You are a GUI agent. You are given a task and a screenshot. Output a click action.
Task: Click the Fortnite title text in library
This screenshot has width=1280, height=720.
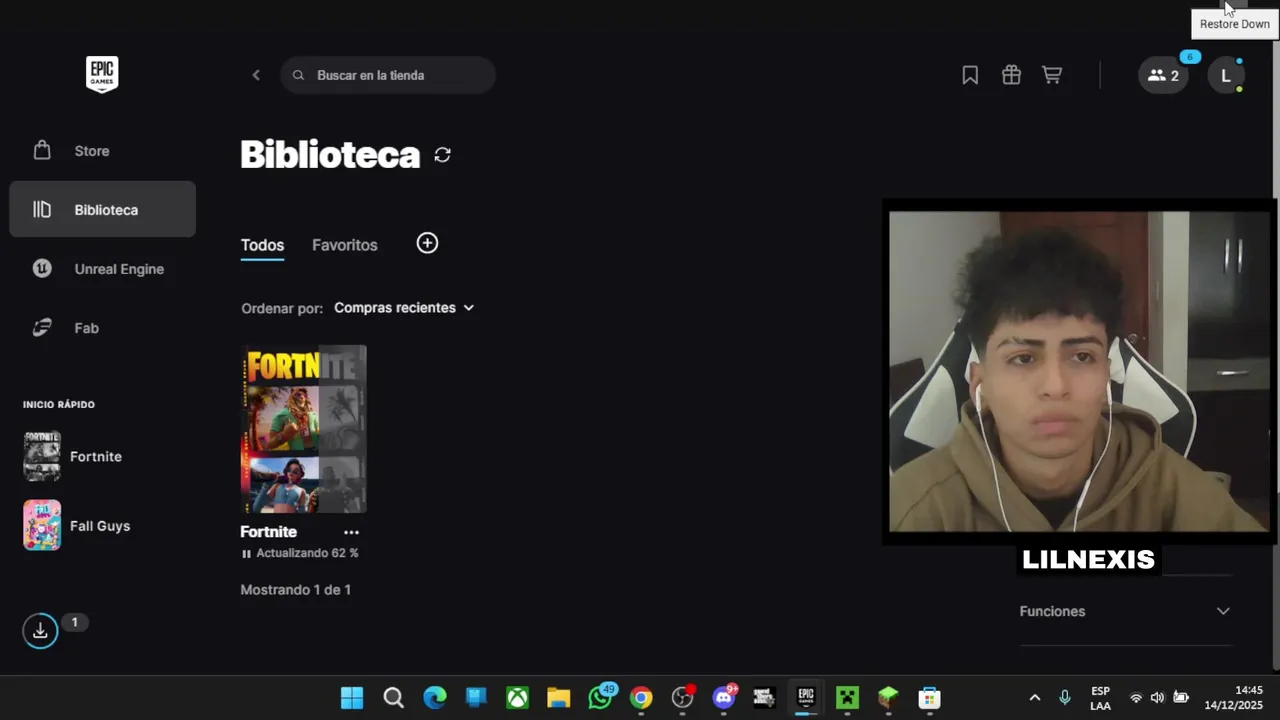pos(268,532)
